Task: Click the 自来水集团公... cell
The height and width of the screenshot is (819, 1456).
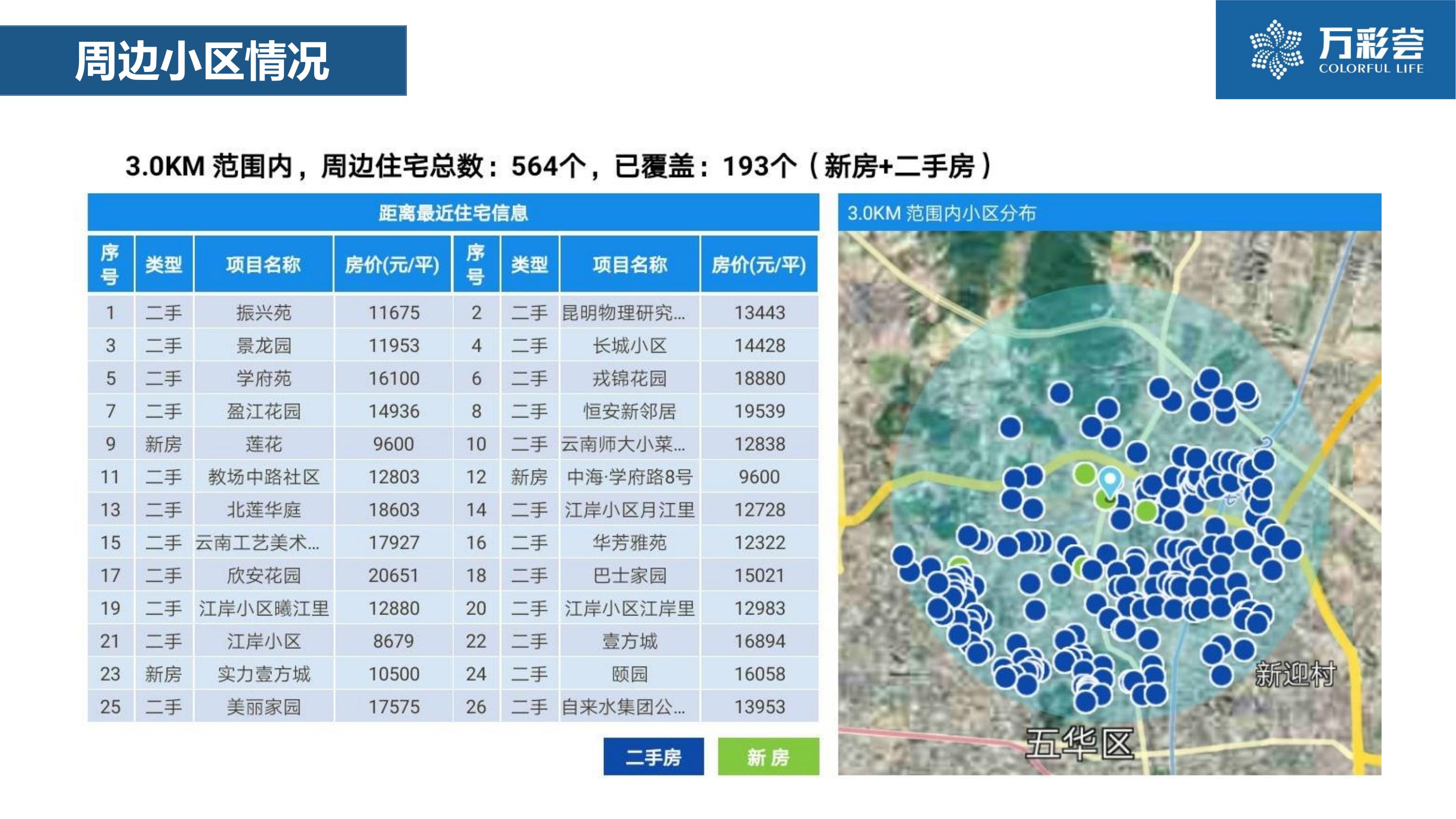Action: click(629, 706)
